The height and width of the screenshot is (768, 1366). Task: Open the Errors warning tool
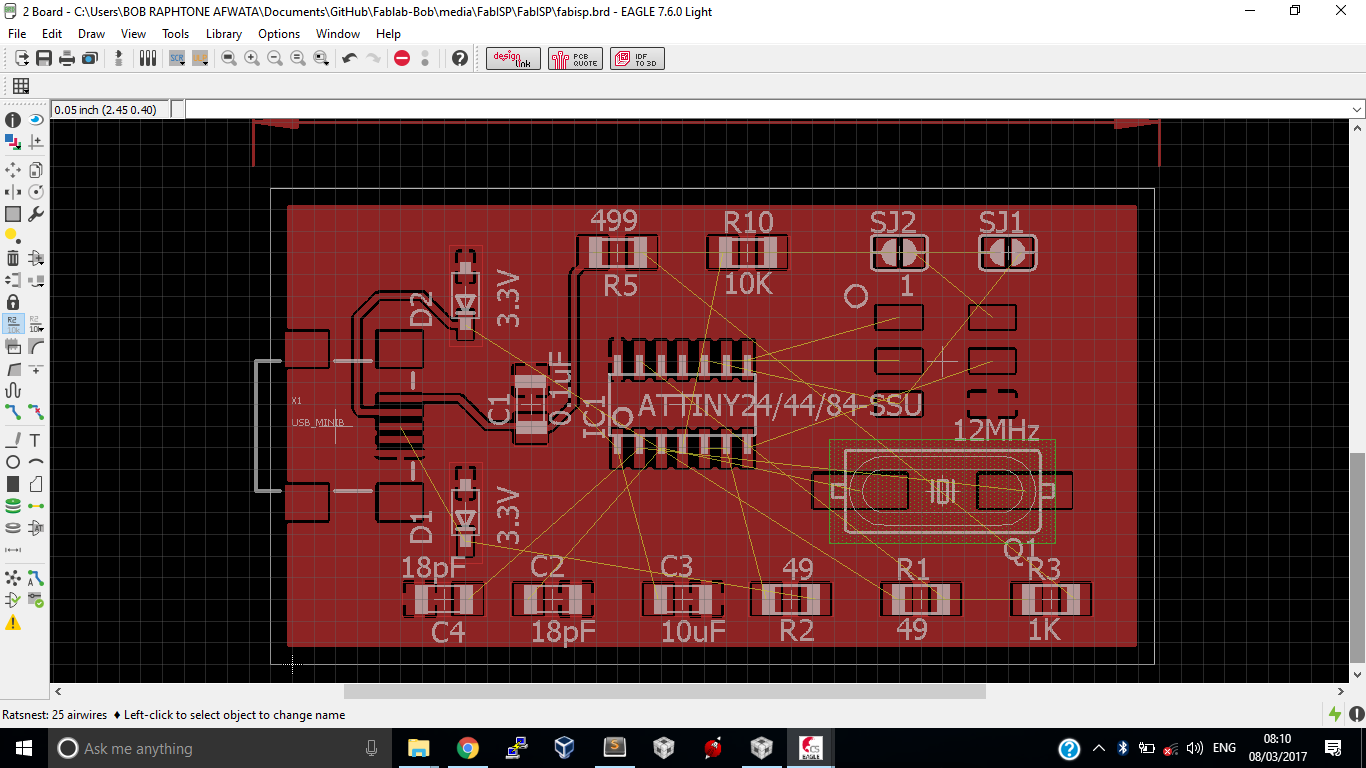tap(13, 622)
